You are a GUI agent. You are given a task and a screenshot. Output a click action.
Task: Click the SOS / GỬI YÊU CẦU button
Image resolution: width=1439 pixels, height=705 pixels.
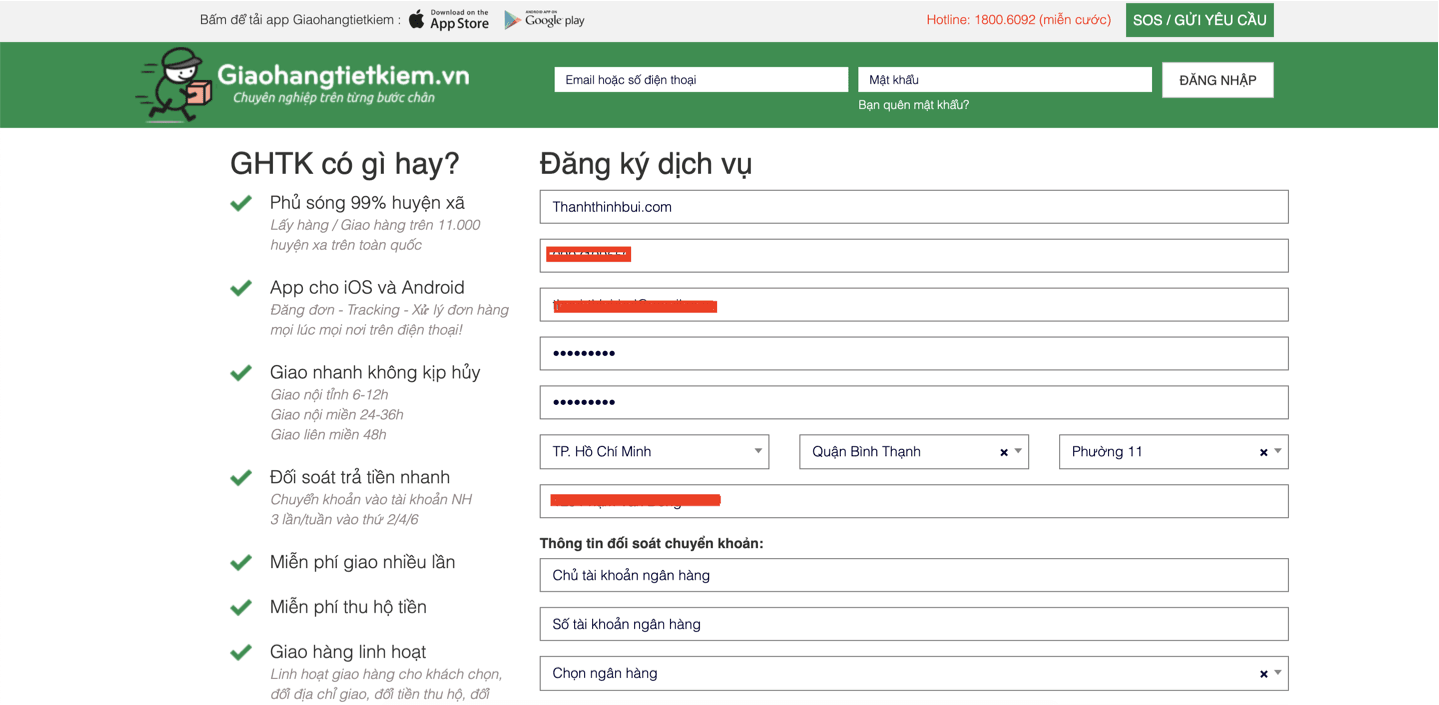click(x=1199, y=20)
